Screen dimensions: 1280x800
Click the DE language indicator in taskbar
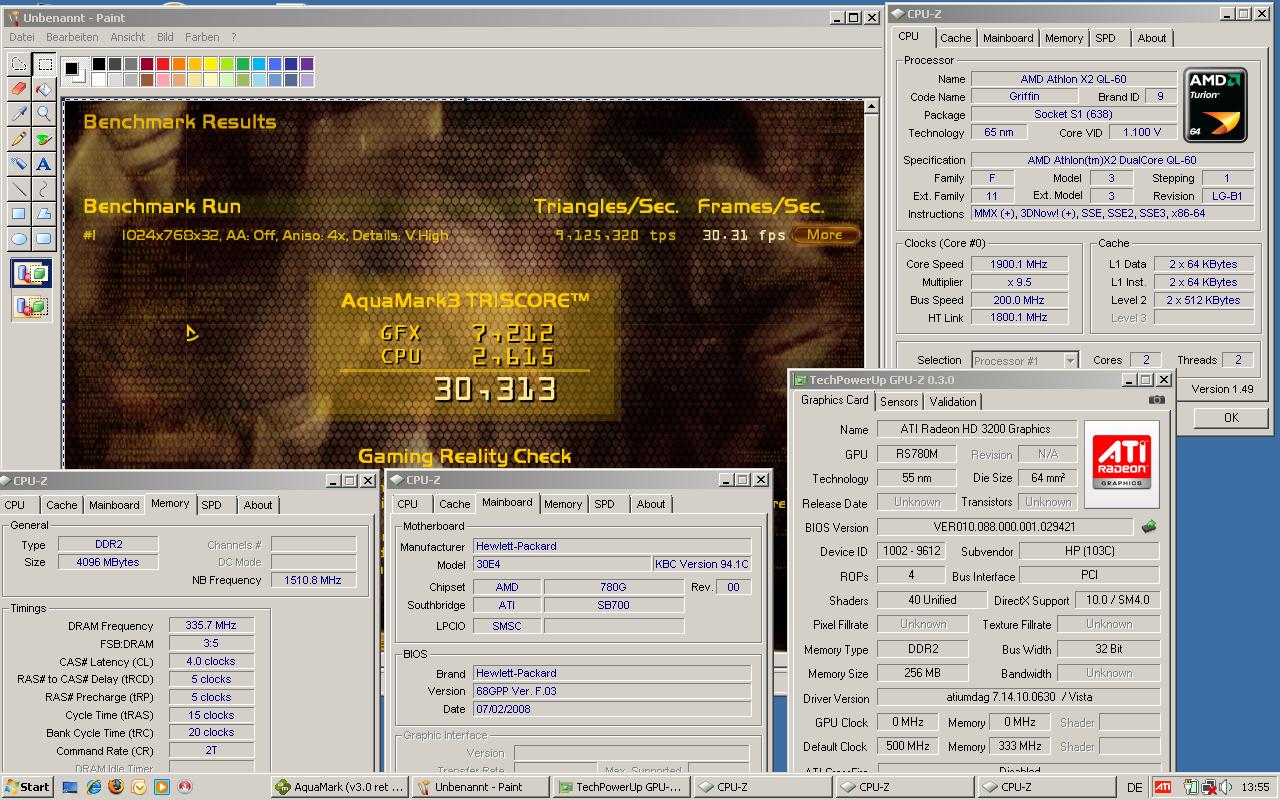[1134, 787]
